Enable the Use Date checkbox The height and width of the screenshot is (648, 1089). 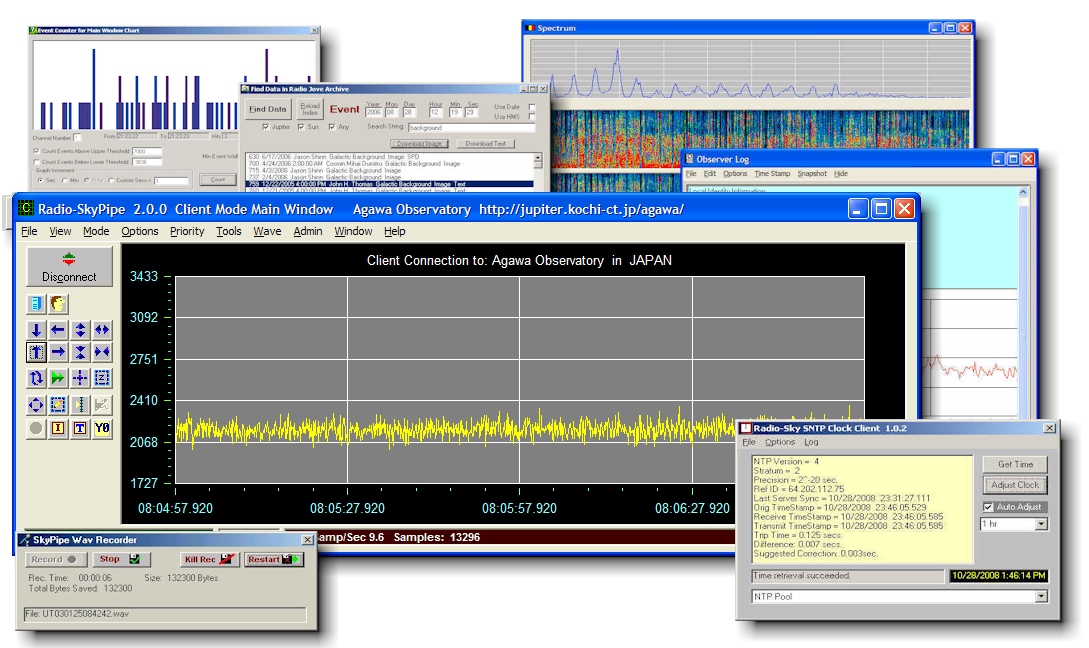(532, 107)
